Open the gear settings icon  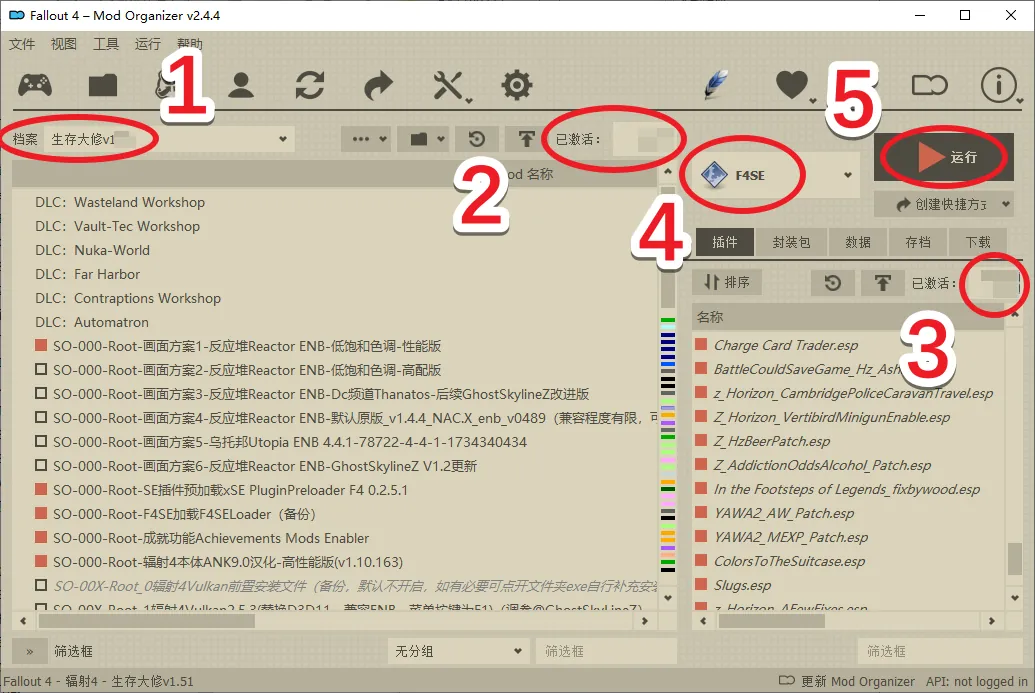tap(516, 85)
